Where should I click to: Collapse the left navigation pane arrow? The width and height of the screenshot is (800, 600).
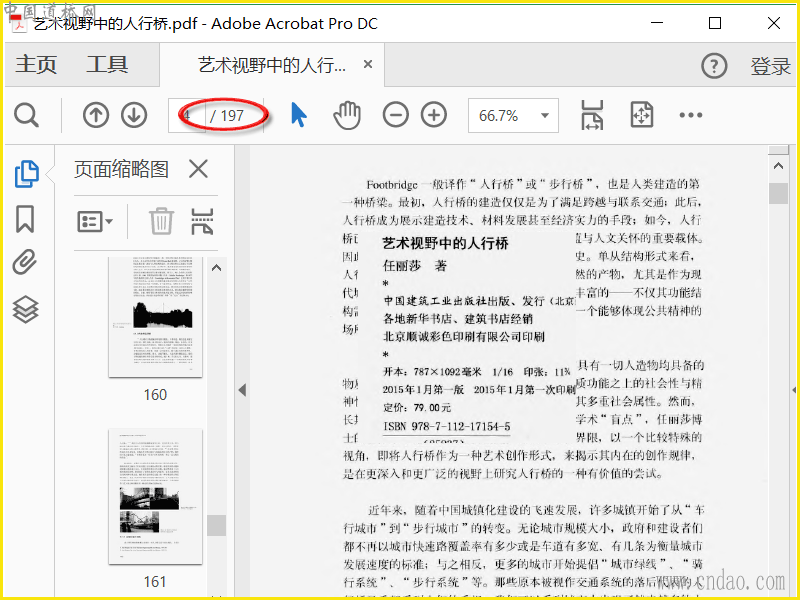tap(242, 390)
